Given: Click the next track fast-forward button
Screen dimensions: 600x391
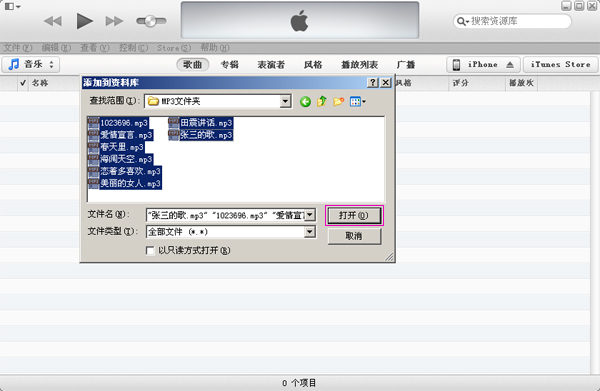Looking at the screenshot, I should (x=114, y=21).
